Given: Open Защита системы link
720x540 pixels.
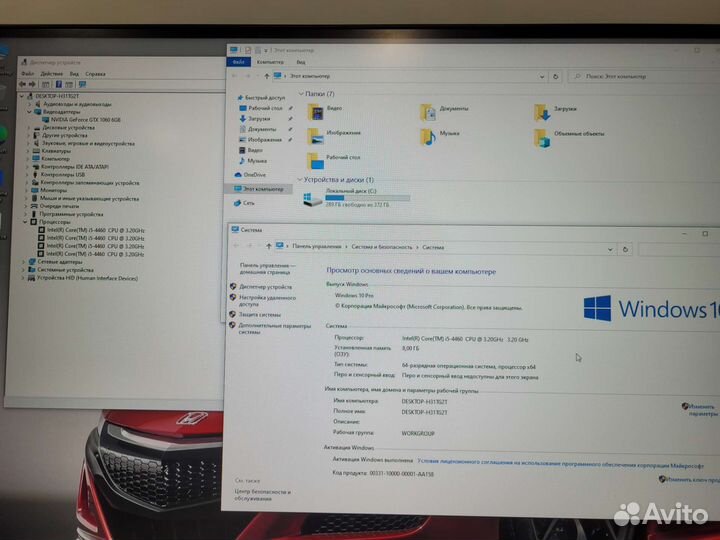Looking at the screenshot, I should (259, 315).
